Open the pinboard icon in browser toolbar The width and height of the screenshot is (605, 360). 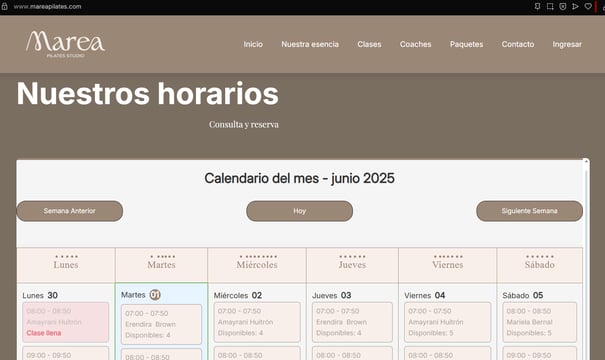tap(537, 7)
